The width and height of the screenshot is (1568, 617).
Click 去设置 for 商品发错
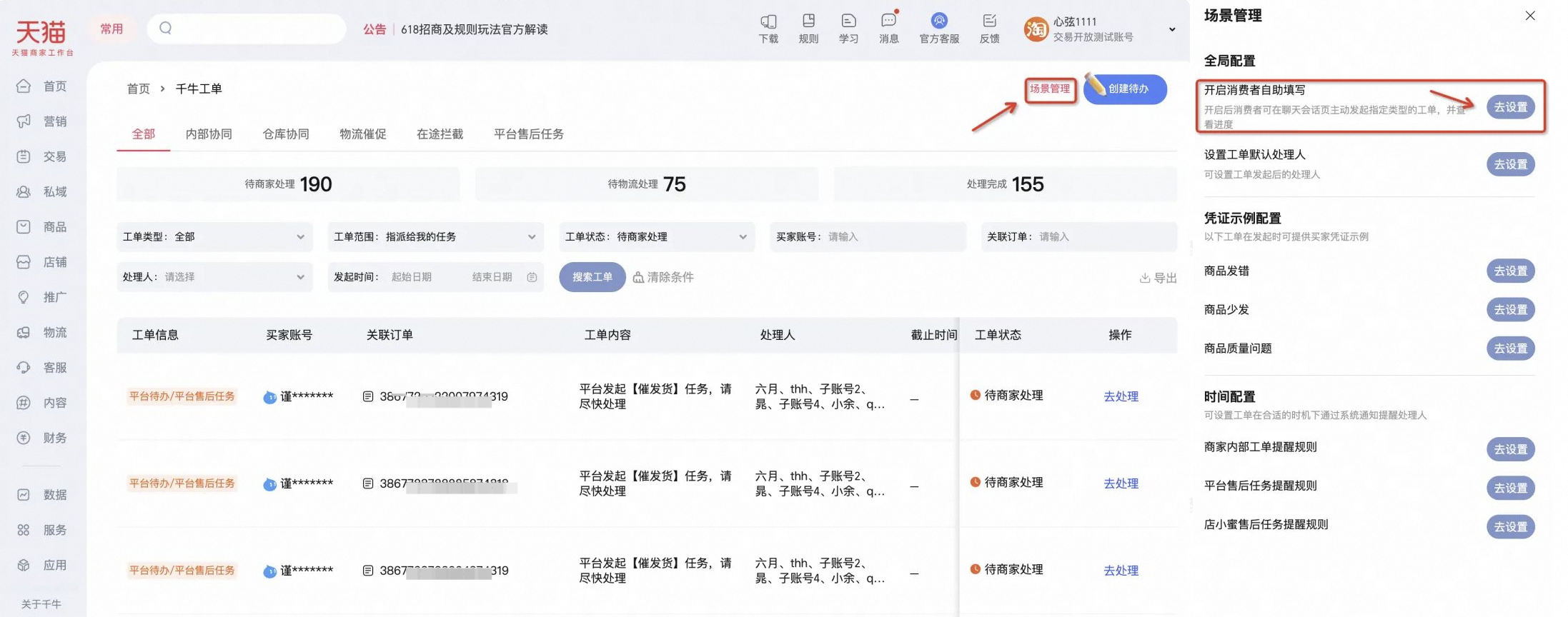tap(1511, 271)
